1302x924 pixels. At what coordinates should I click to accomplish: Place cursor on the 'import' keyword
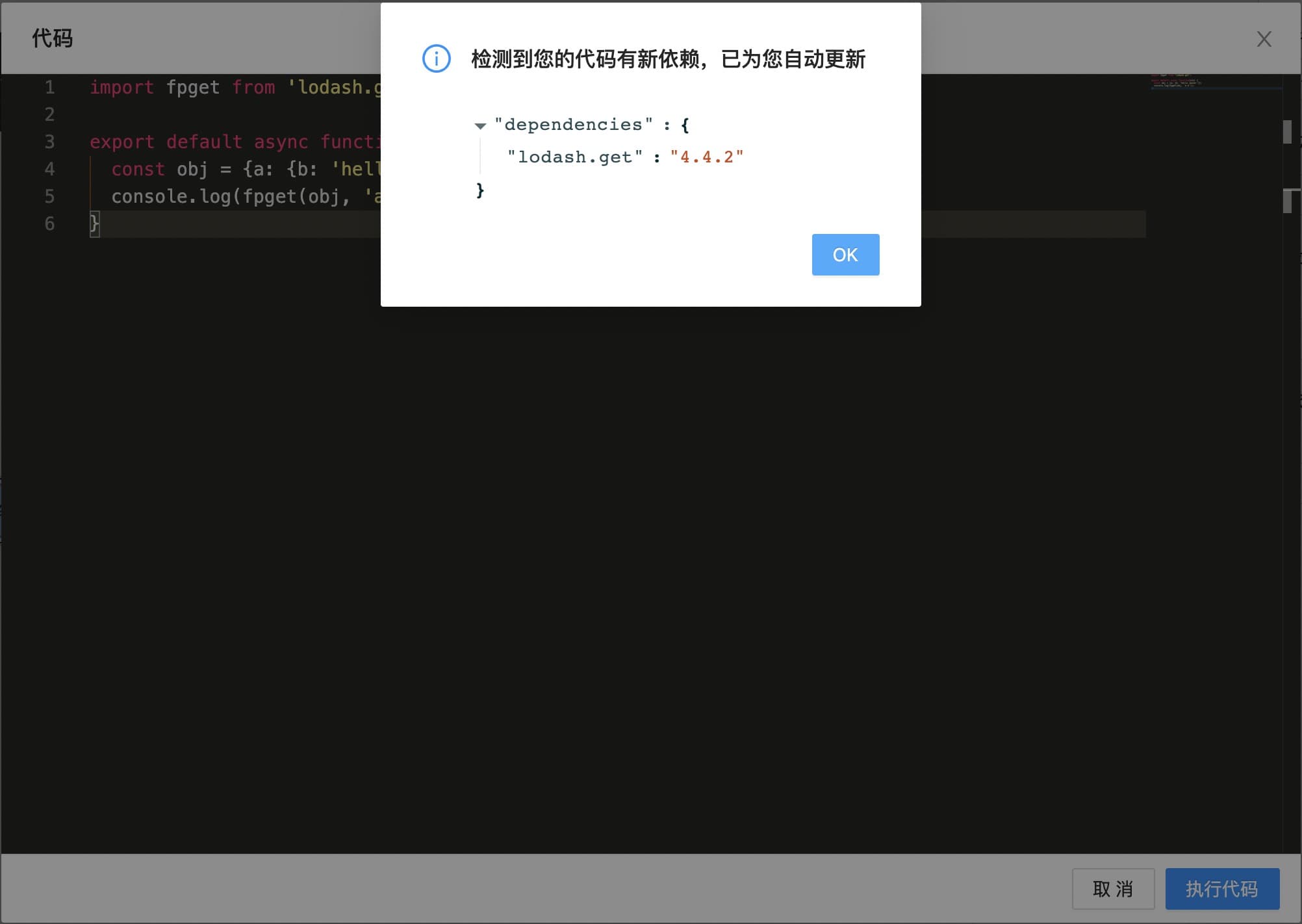[121, 88]
